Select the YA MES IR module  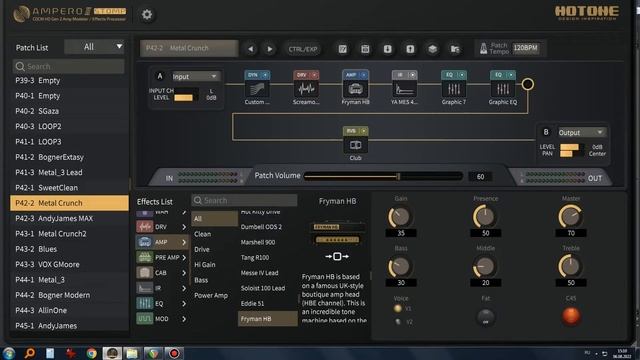[404, 89]
